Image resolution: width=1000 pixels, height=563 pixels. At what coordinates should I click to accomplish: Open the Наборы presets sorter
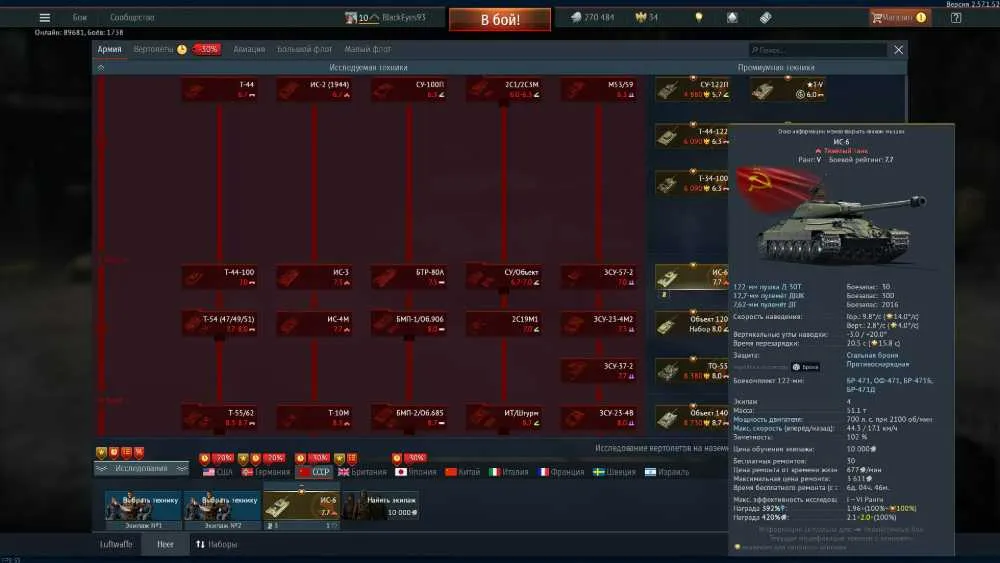point(216,545)
